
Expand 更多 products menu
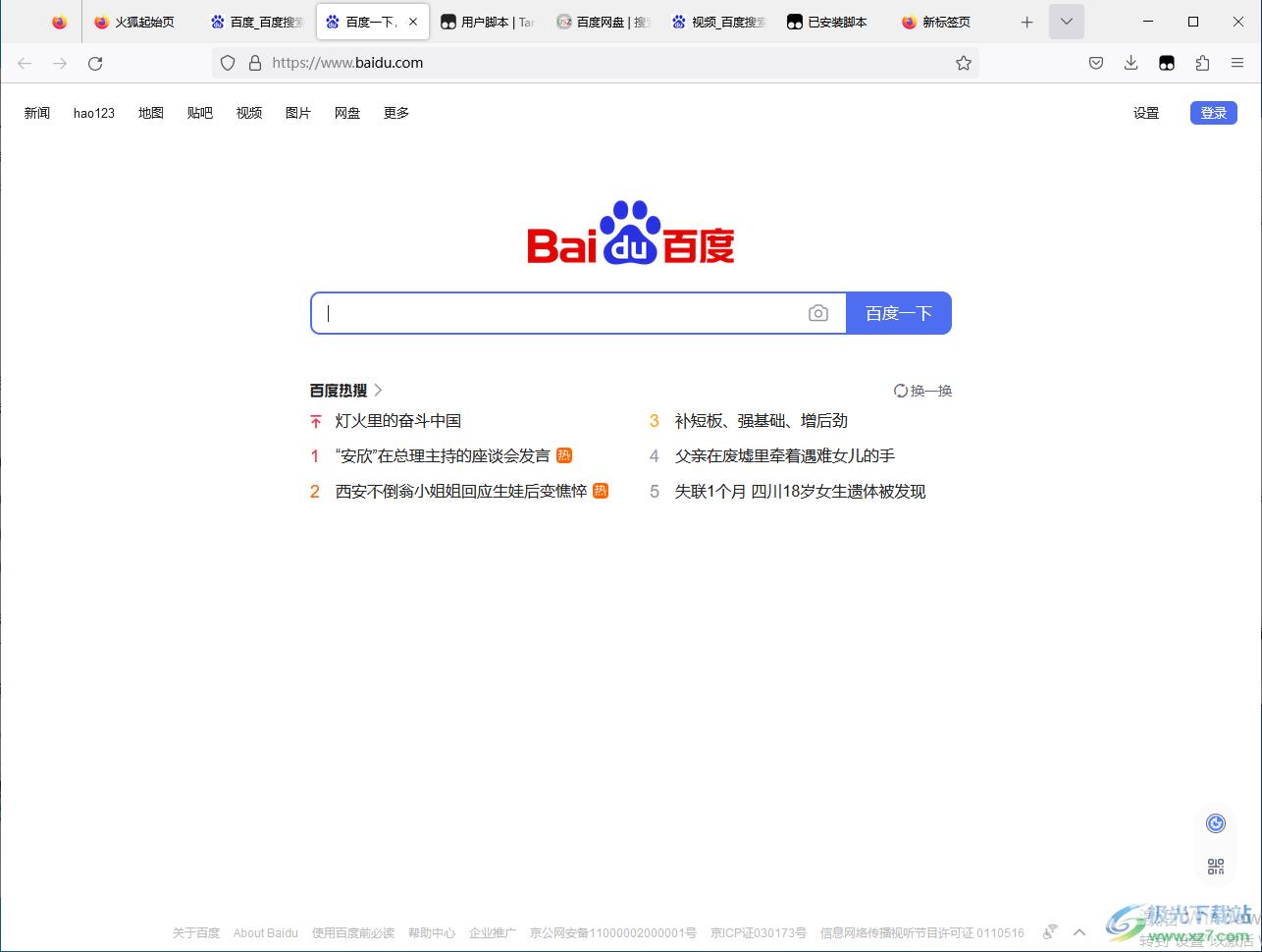pyautogui.click(x=396, y=113)
